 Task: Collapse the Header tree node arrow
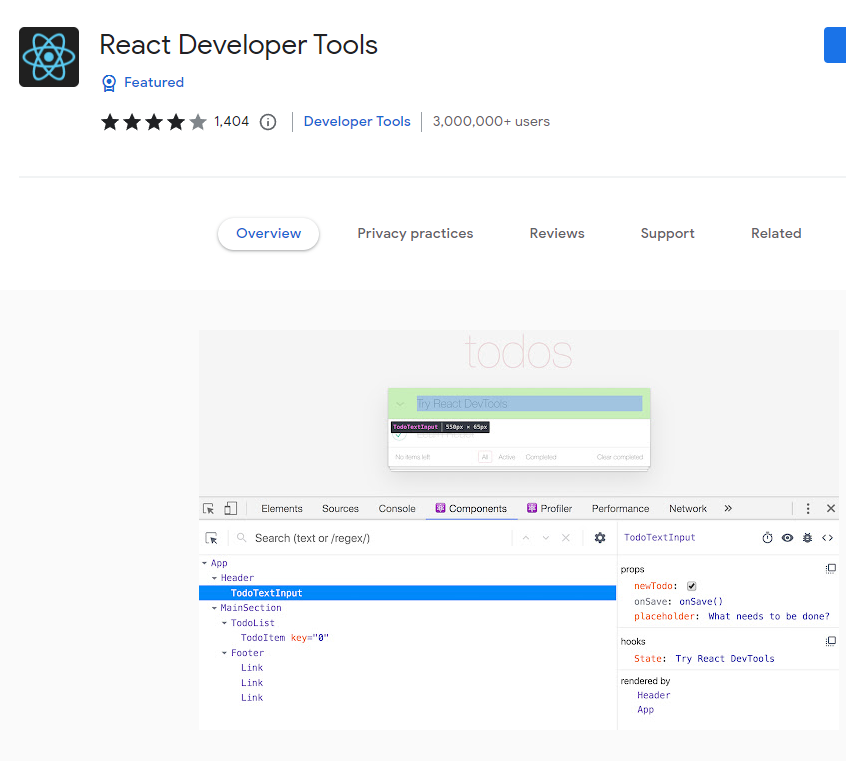(x=214, y=578)
